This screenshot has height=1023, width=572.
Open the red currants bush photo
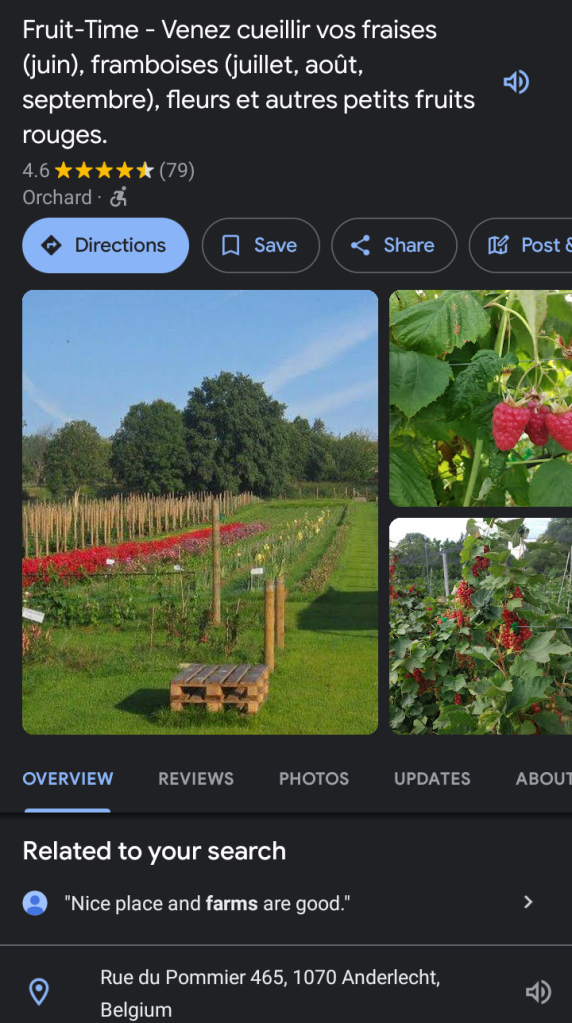(481, 626)
